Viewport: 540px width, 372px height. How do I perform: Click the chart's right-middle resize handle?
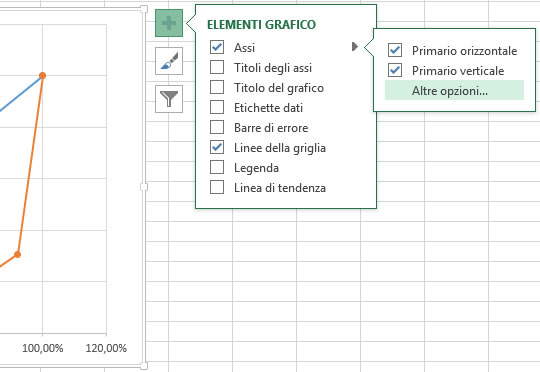tap(144, 187)
